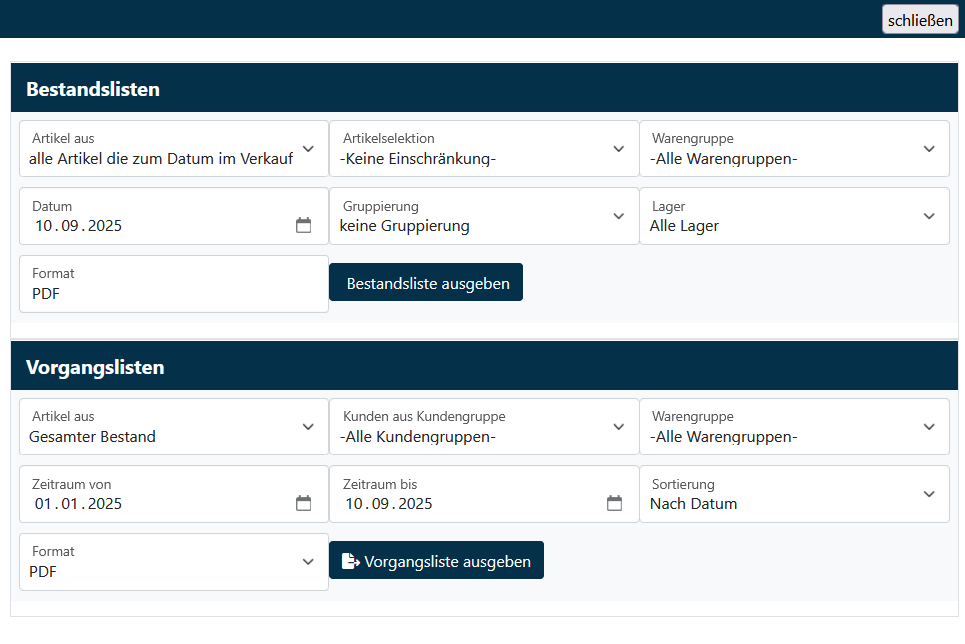Screen dimensions: 965x644
Task: Click Format field in Bestandslisten
Action: click(174, 284)
